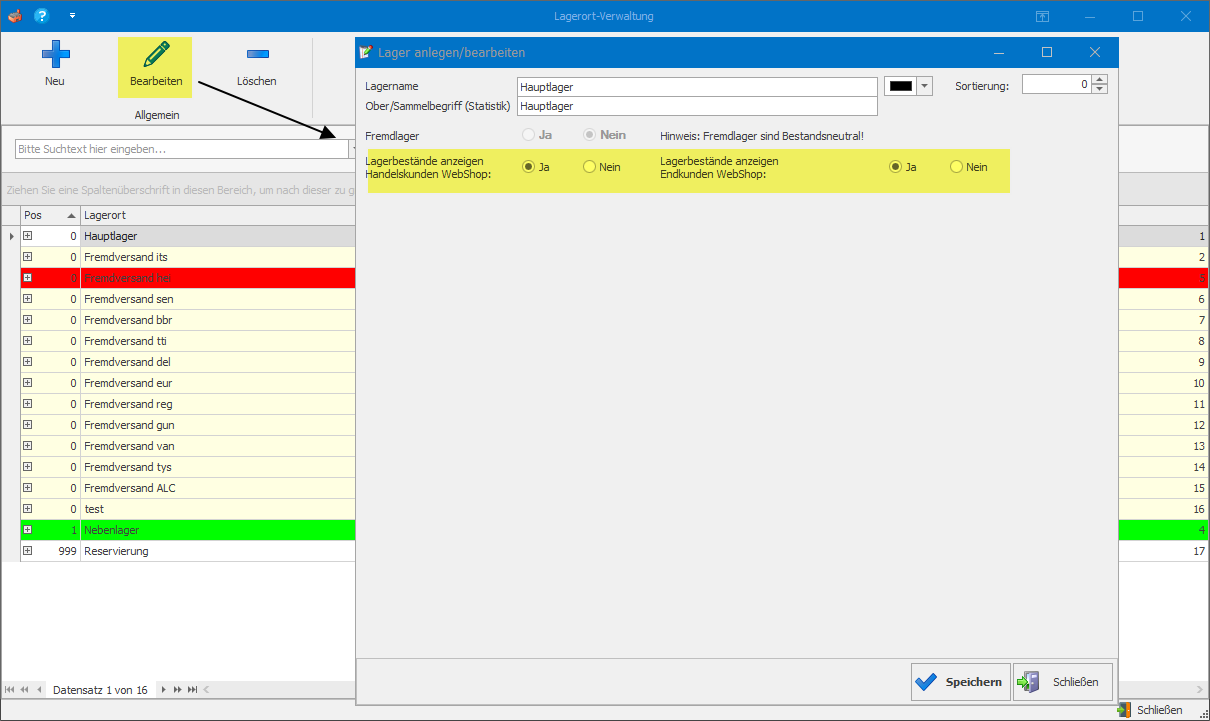The height and width of the screenshot is (721, 1210).
Task: Click the Speichern button
Action: pyautogui.click(x=961, y=682)
